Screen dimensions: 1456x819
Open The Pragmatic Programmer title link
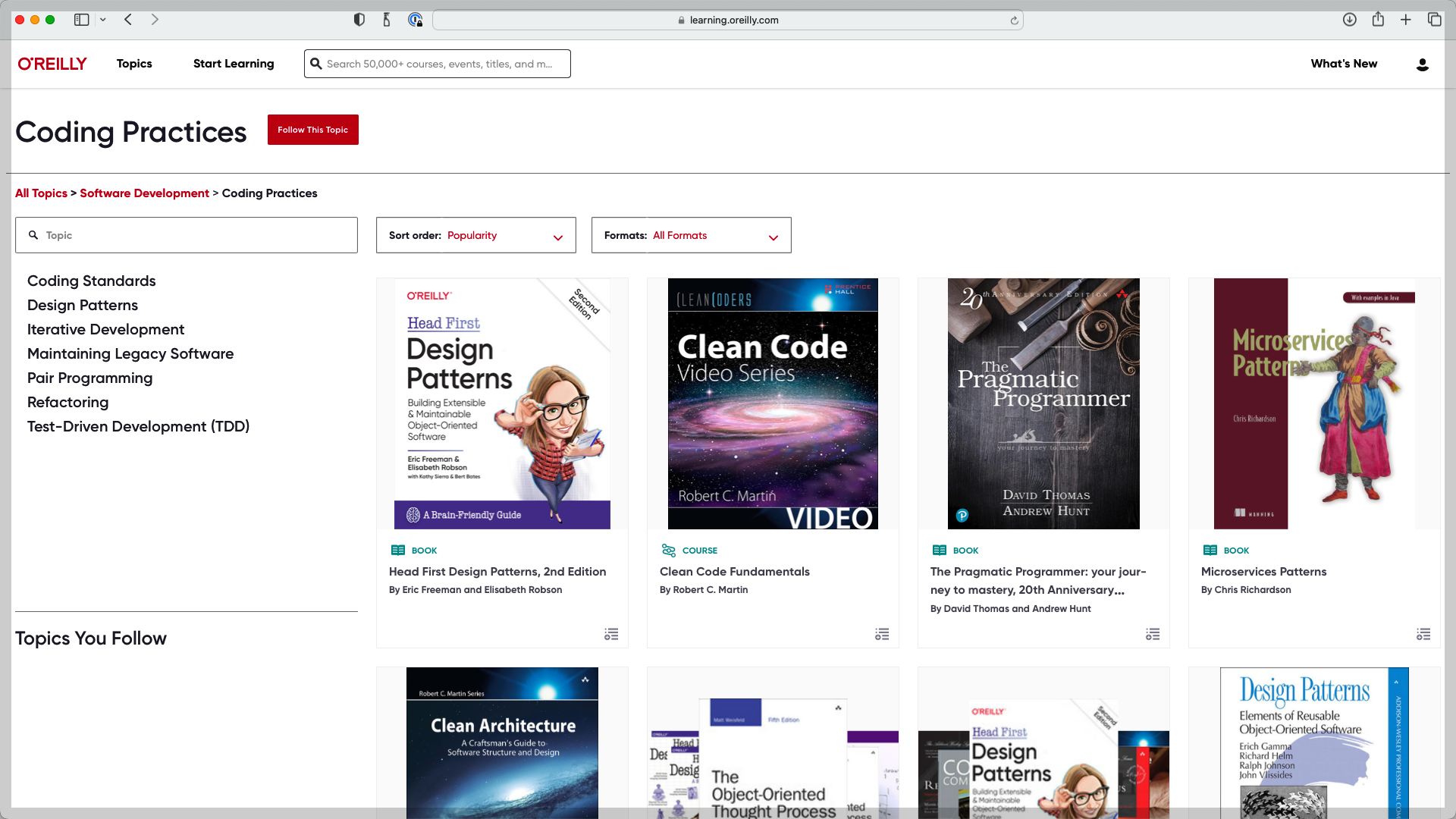[x=1038, y=581]
